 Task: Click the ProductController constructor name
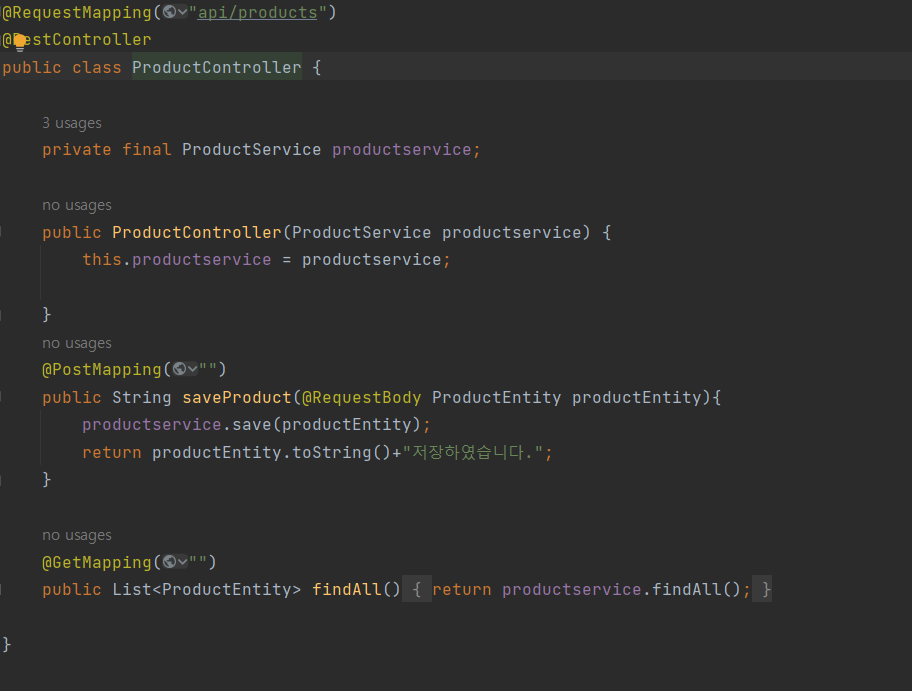tap(197, 233)
